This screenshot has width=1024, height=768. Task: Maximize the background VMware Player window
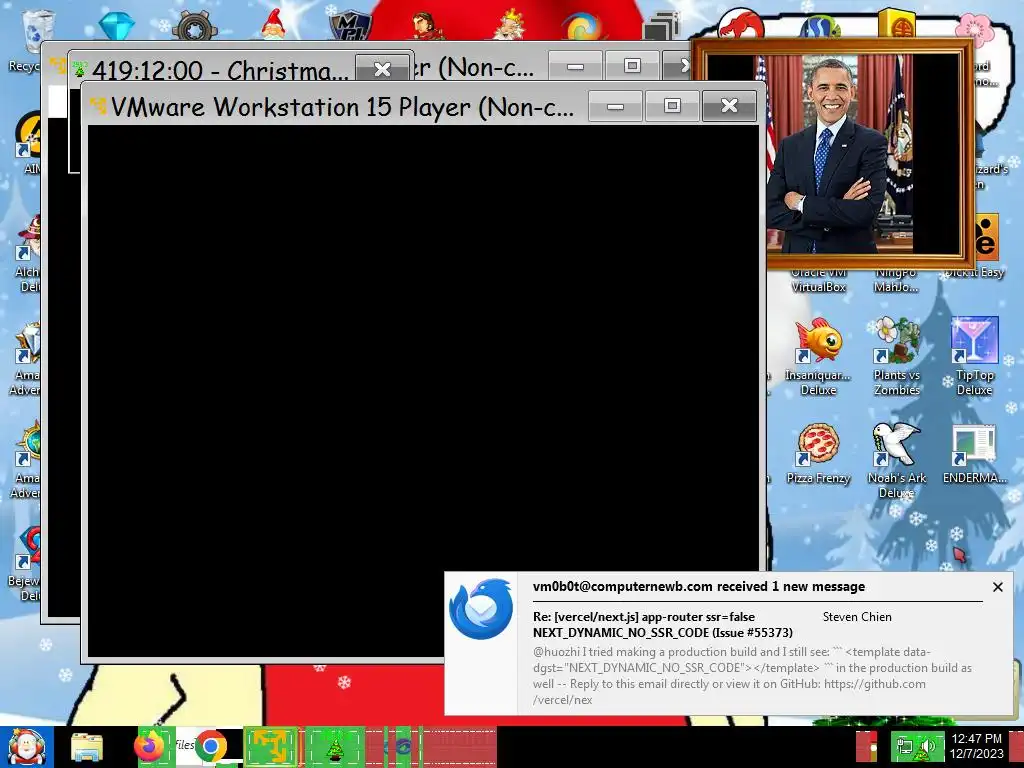(x=632, y=66)
